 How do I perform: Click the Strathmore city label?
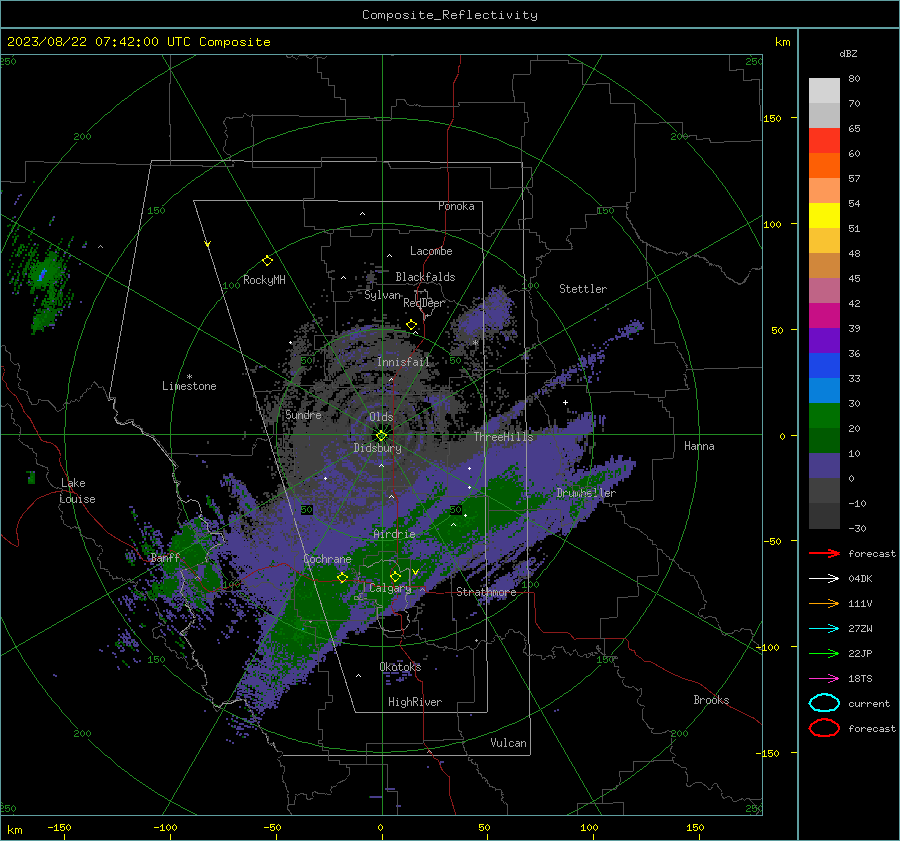486,592
